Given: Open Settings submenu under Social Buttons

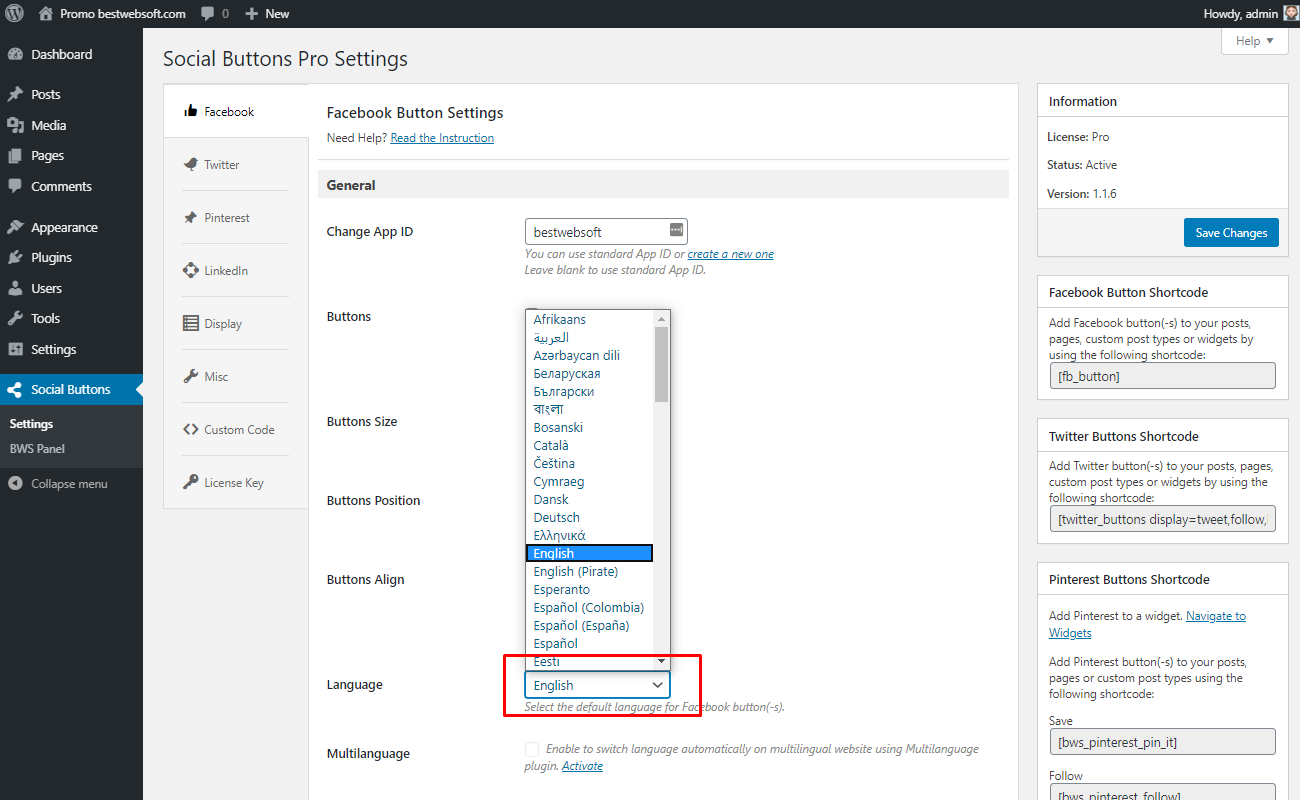Looking at the screenshot, I should click(31, 424).
